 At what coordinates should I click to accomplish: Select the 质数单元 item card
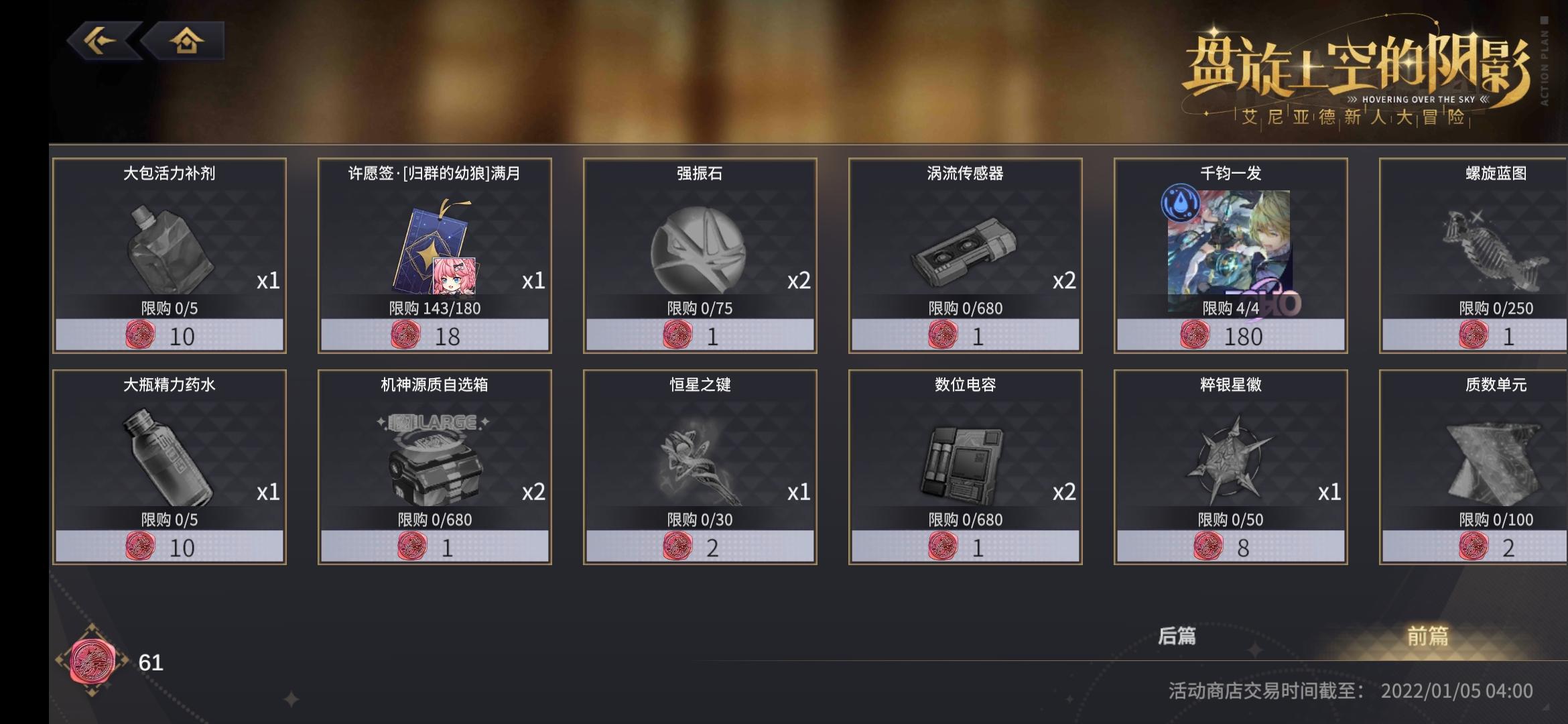pyautogui.click(x=1474, y=467)
